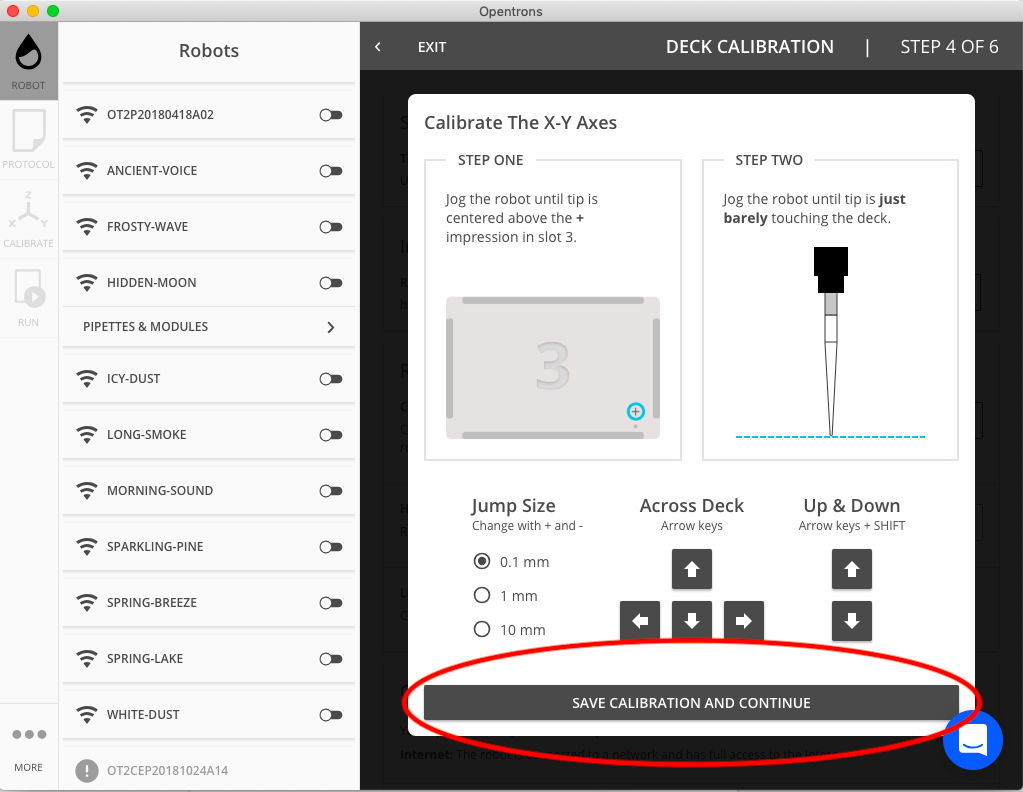1023x792 pixels.
Task: Toggle connection for WHITE-DUST robot
Action: (x=331, y=715)
